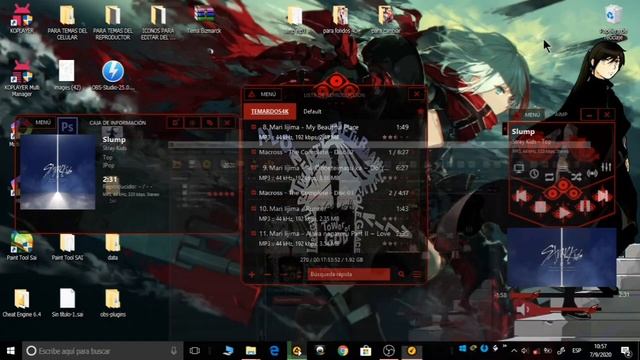
Task: Show hidden system tray icons chevron
Action: [514, 351]
